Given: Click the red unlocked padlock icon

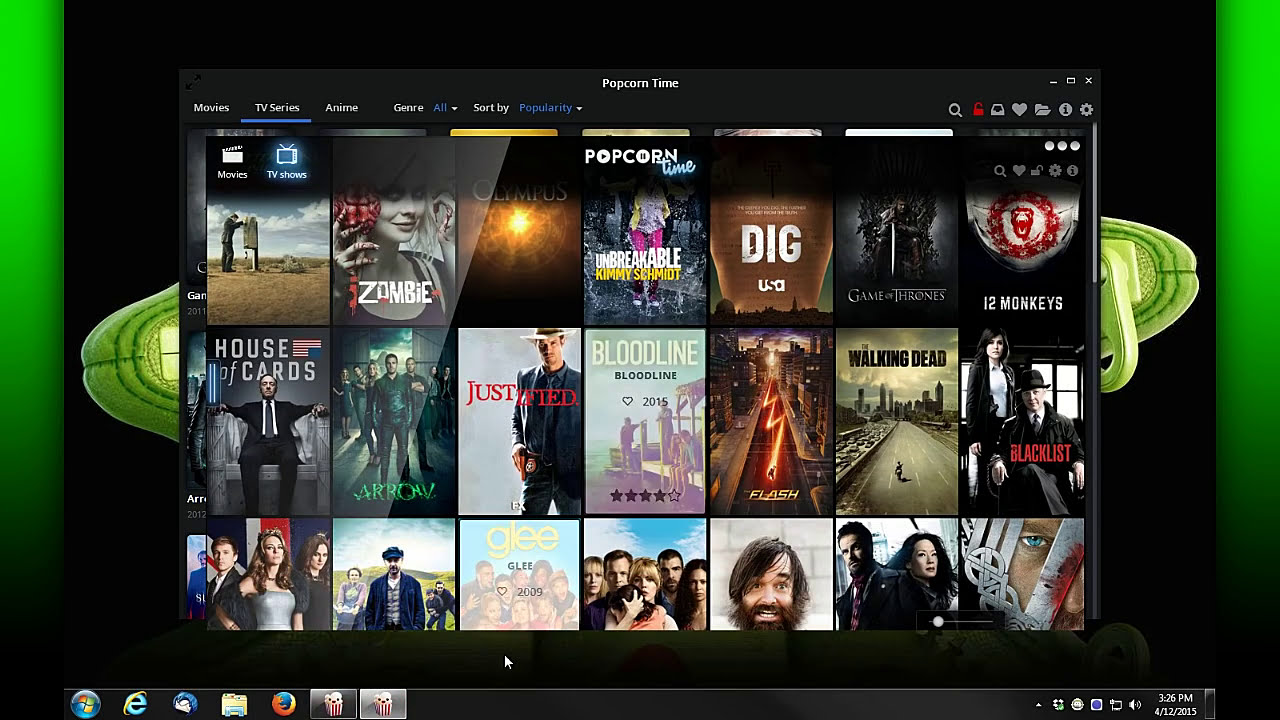Looking at the screenshot, I should (x=978, y=109).
